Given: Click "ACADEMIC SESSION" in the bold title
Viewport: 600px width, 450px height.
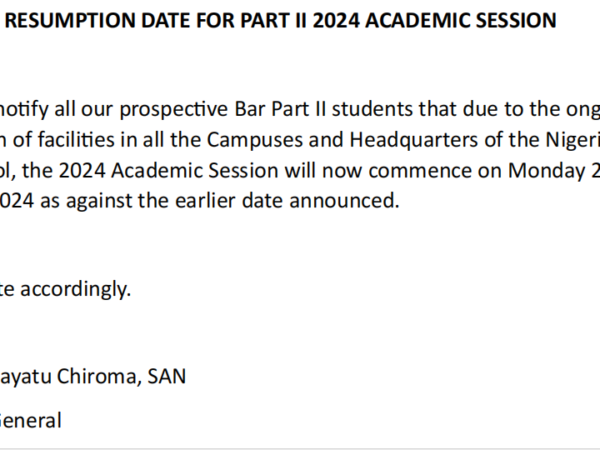Looking at the screenshot, I should click(x=461, y=20).
